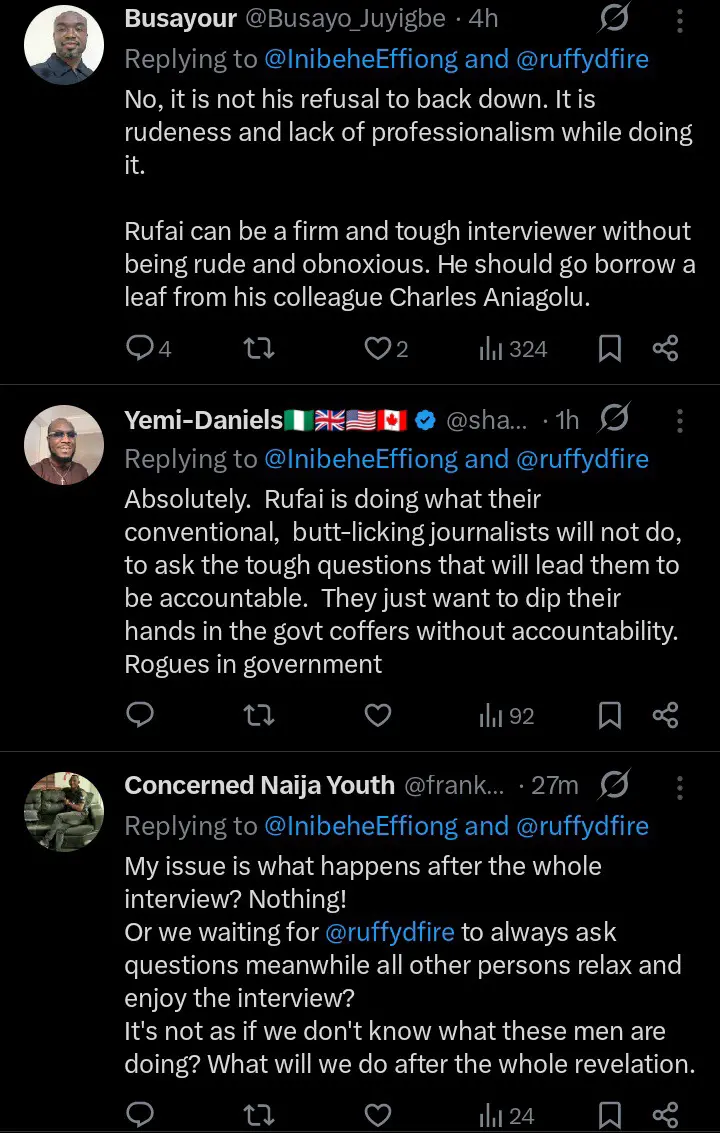The width and height of the screenshot is (720, 1133).
Task: Share Busayour's tweet
Action: pos(665,348)
